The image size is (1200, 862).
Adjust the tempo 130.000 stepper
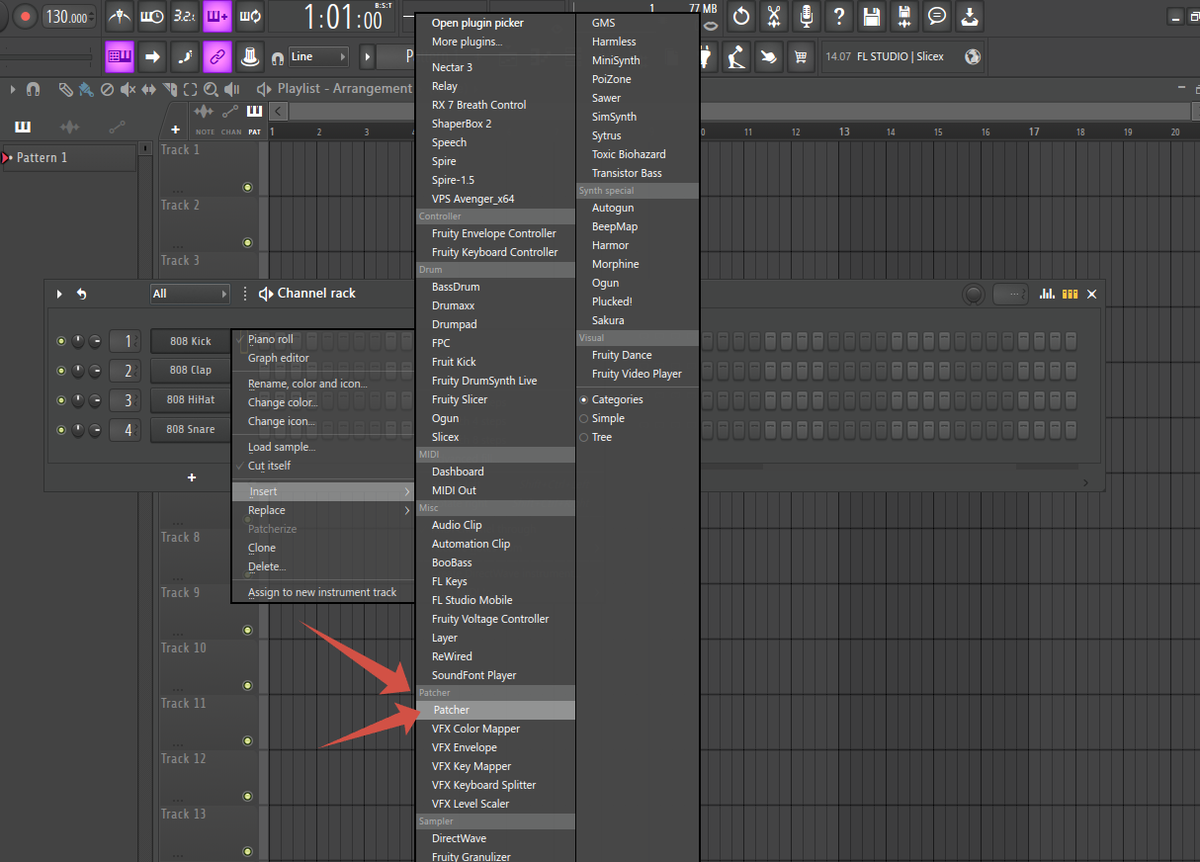(x=70, y=16)
